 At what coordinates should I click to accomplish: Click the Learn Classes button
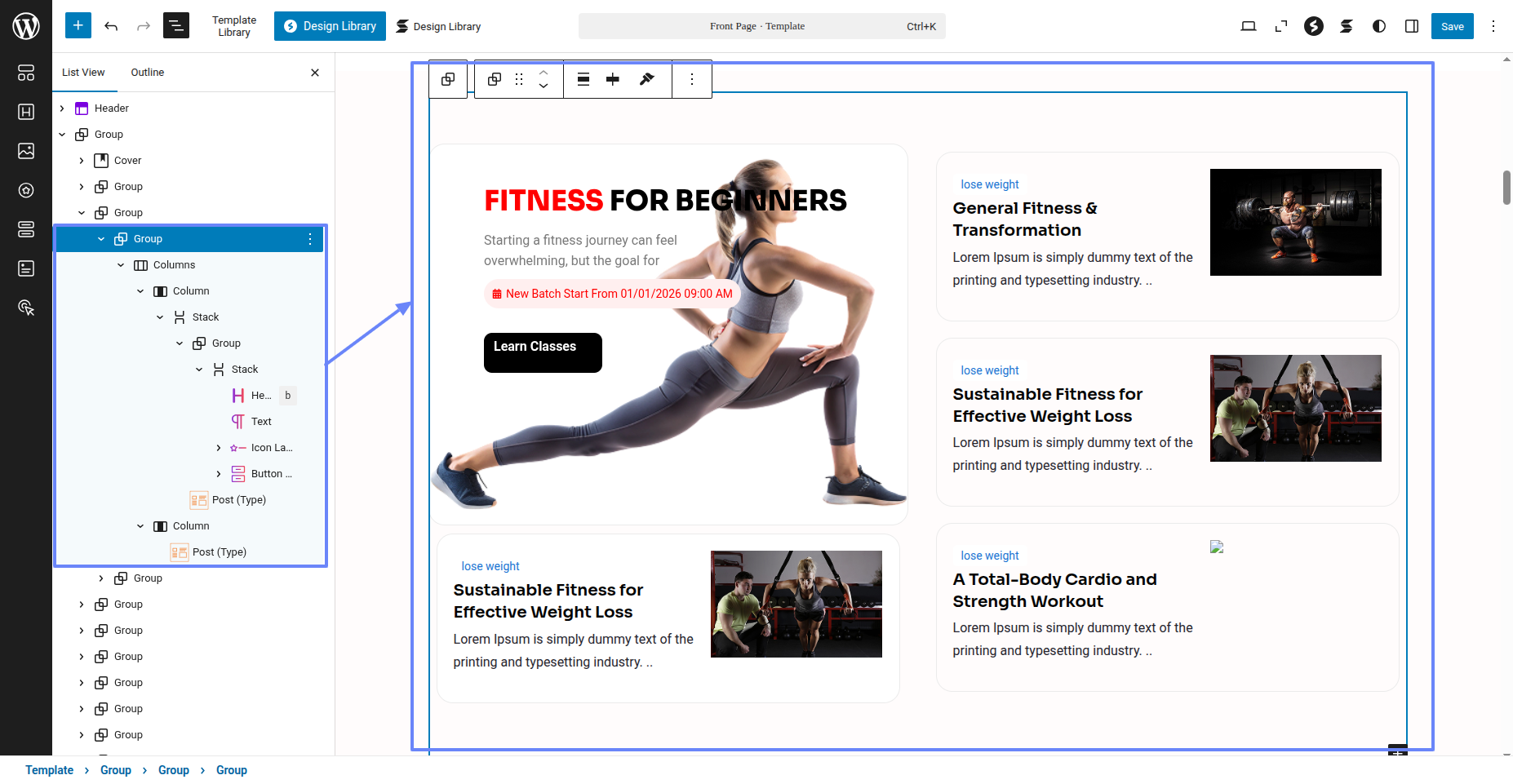543,352
